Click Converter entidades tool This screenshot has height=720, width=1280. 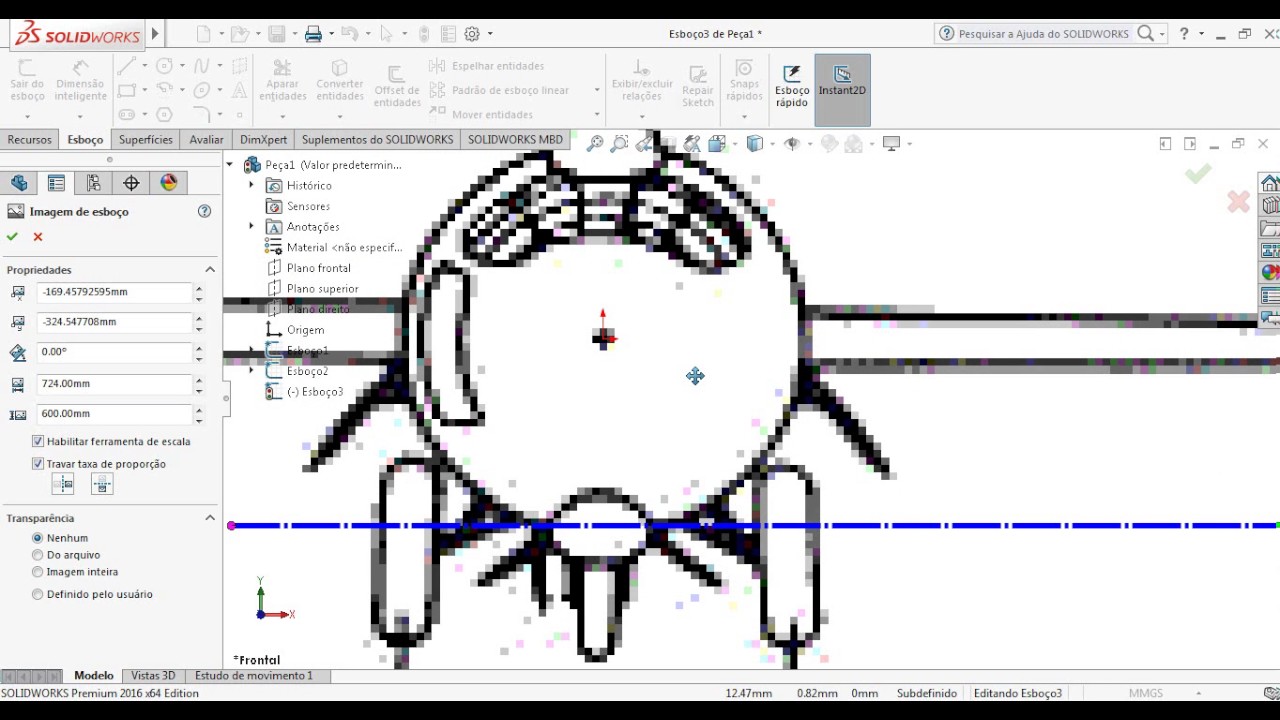[340, 80]
